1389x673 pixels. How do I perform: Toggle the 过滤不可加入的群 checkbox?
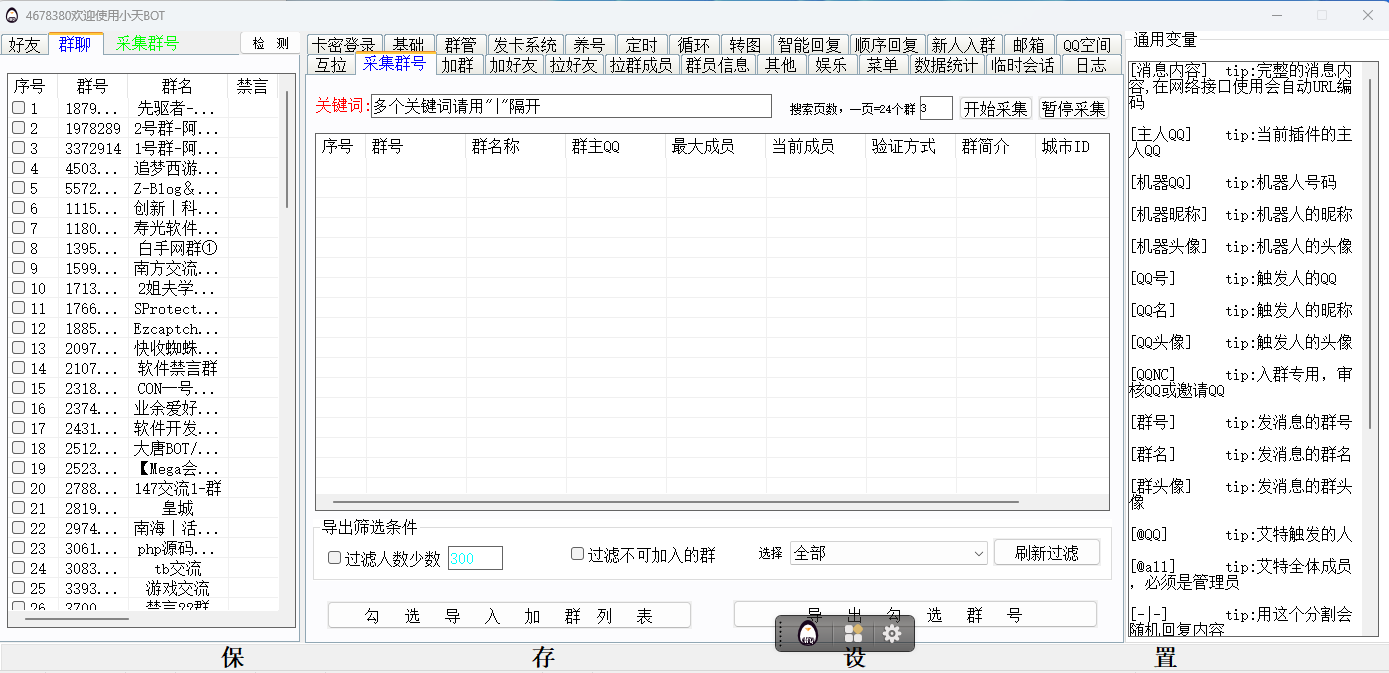pyautogui.click(x=577, y=554)
